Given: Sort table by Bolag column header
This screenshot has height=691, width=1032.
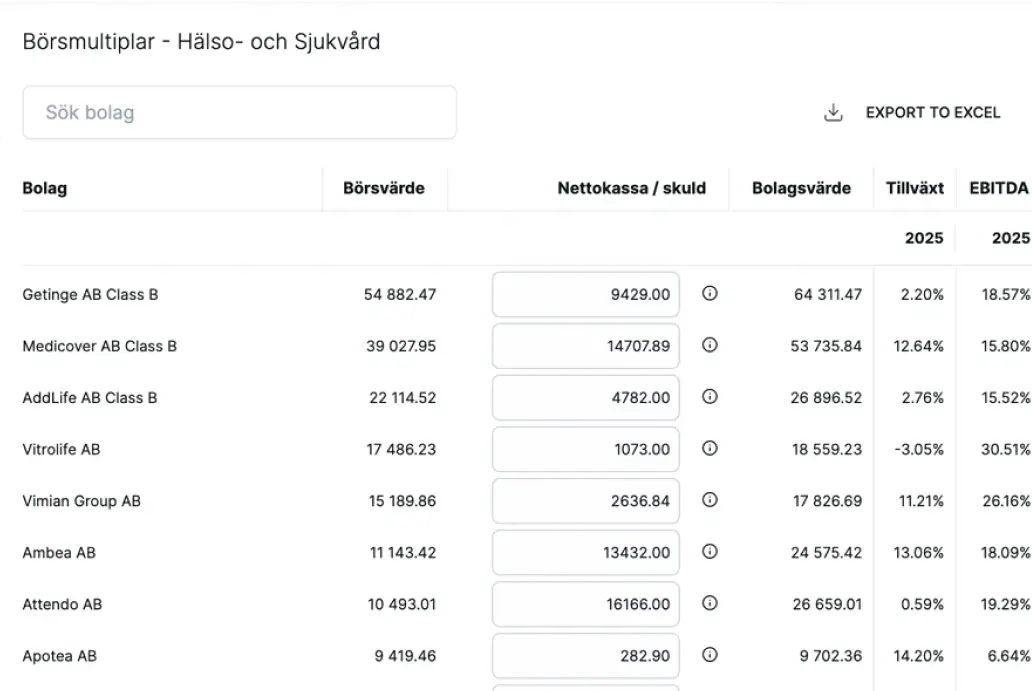Looking at the screenshot, I should [45, 188].
